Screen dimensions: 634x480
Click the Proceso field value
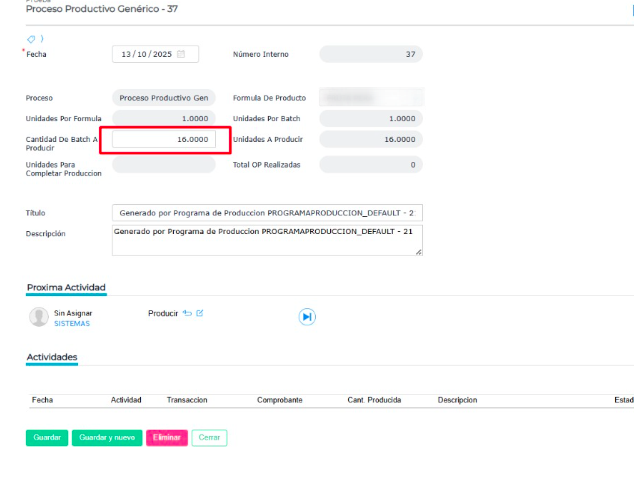[x=165, y=98]
